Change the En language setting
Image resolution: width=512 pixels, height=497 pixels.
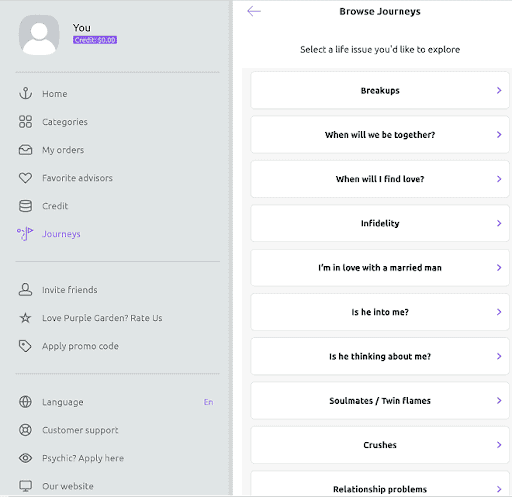pyautogui.click(x=208, y=402)
